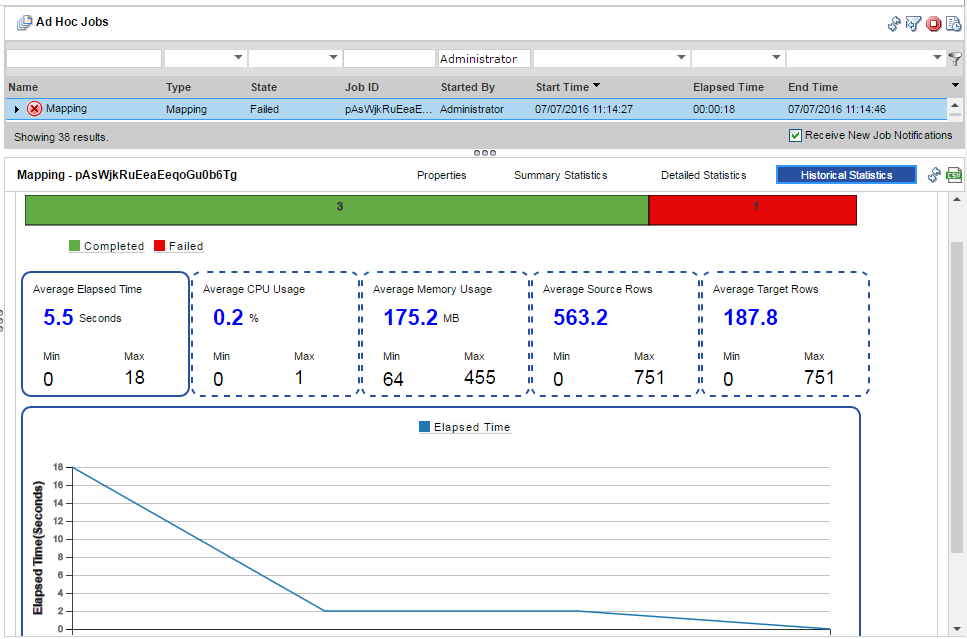The height and width of the screenshot is (639, 967).
Task: Click the green Completed bar segment
Action: (x=337, y=208)
